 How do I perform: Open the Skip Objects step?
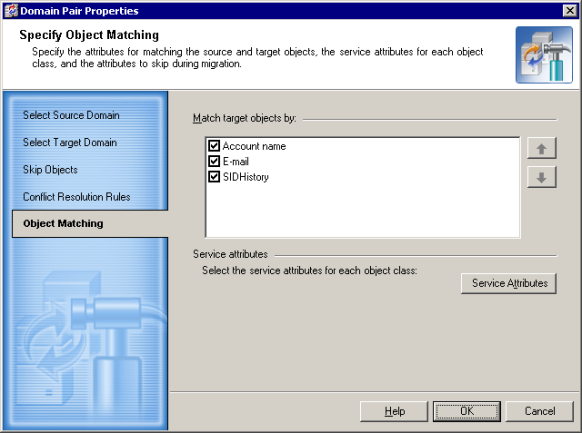[50, 170]
